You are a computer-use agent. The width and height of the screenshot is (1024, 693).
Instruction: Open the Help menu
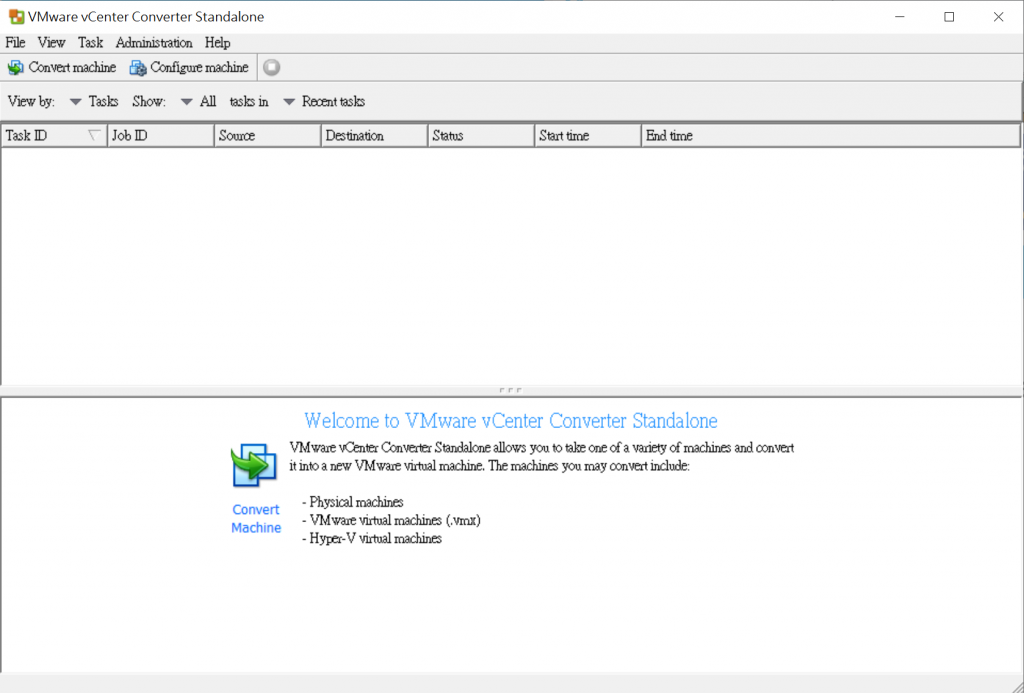click(217, 42)
